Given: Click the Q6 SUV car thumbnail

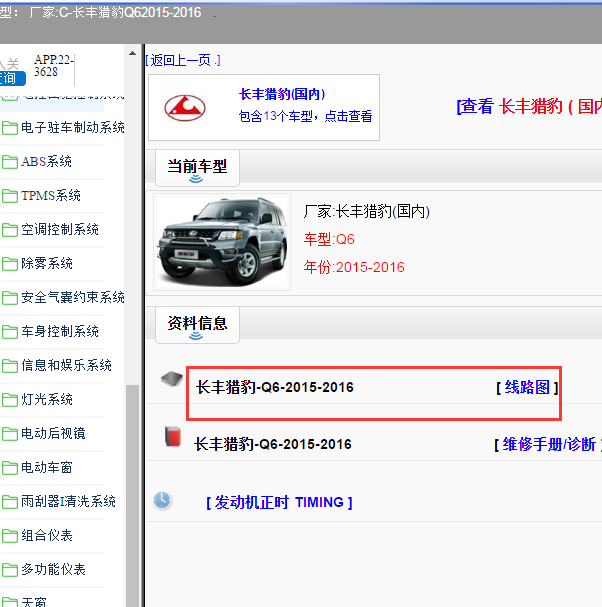Looking at the screenshot, I should coord(222,242).
